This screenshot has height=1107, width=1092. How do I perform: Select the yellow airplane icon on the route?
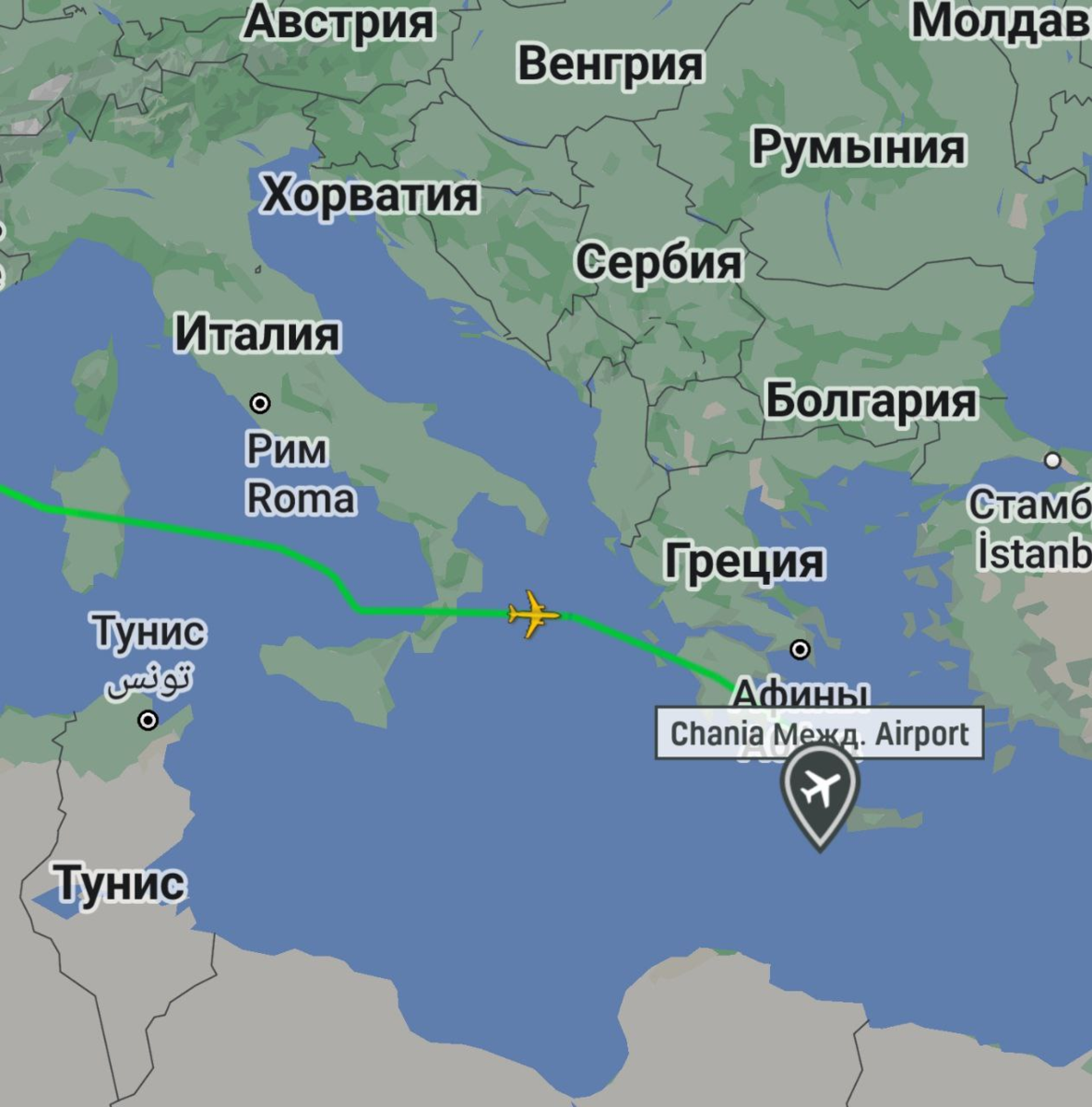(x=534, y=613)
